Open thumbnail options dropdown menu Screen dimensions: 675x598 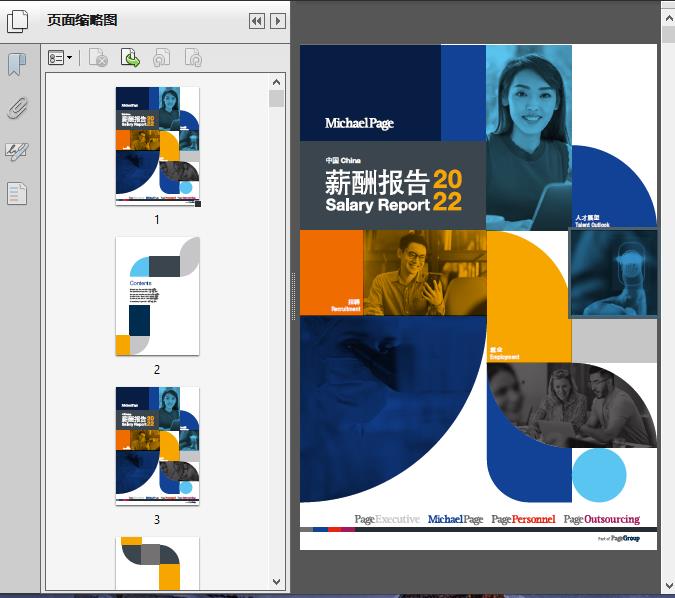(60, 58)
